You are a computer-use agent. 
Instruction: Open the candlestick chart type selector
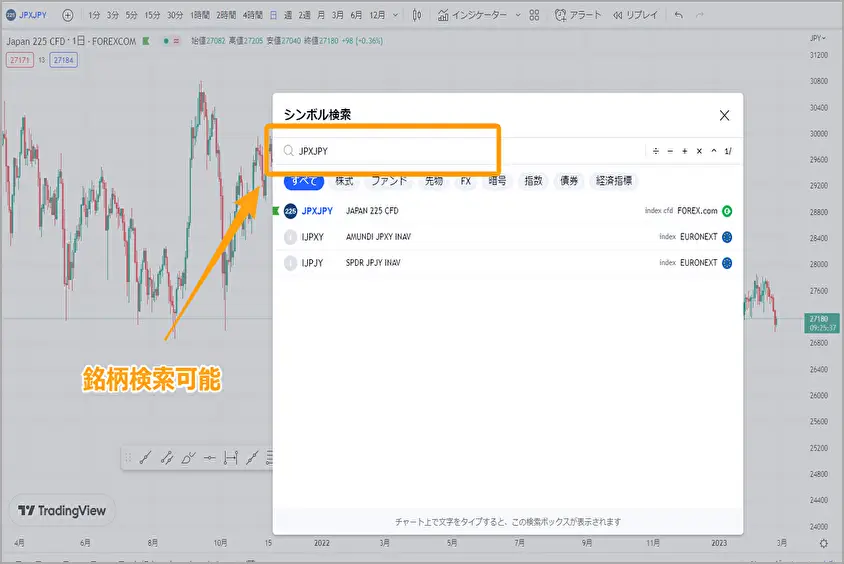[417, 15]
